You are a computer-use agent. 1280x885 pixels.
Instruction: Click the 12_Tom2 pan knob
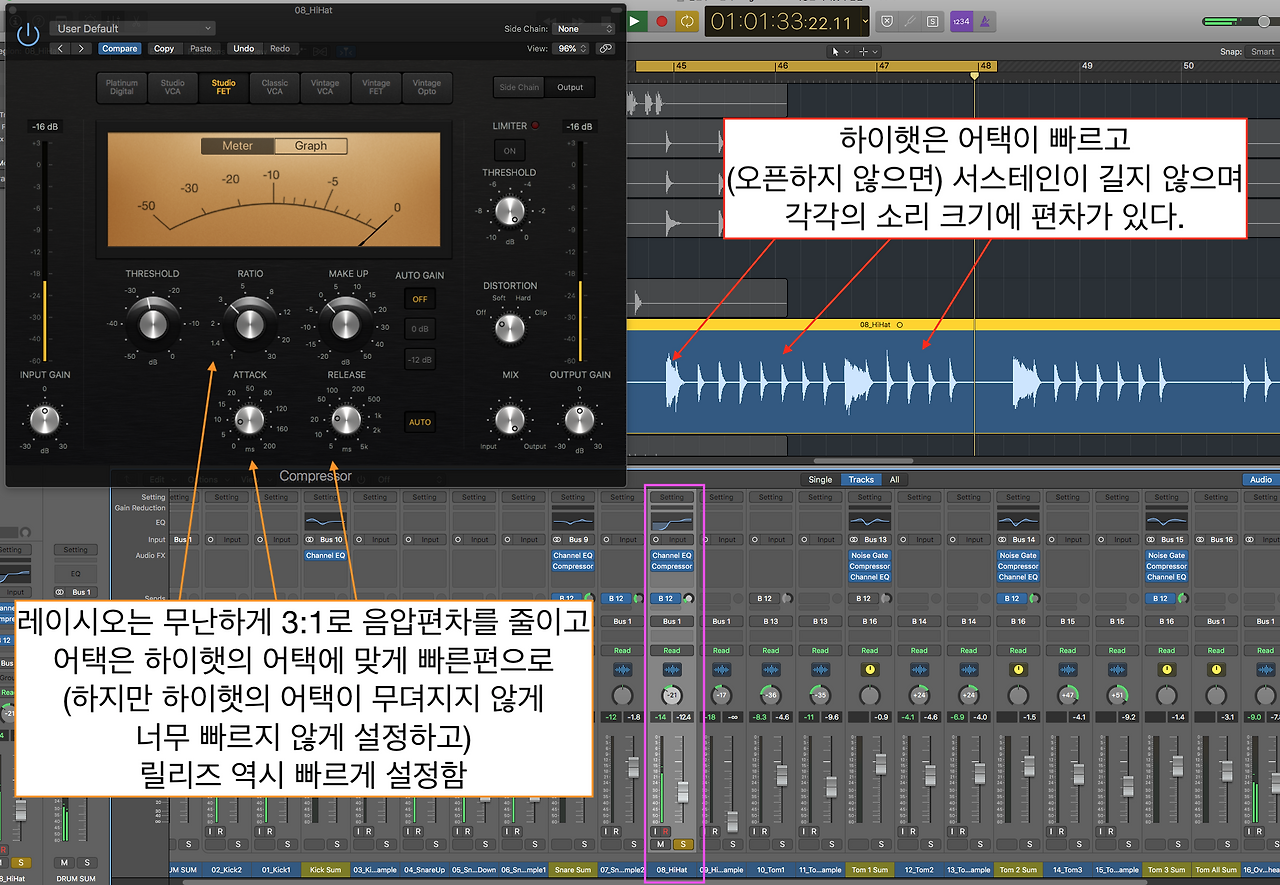point(920,695)
